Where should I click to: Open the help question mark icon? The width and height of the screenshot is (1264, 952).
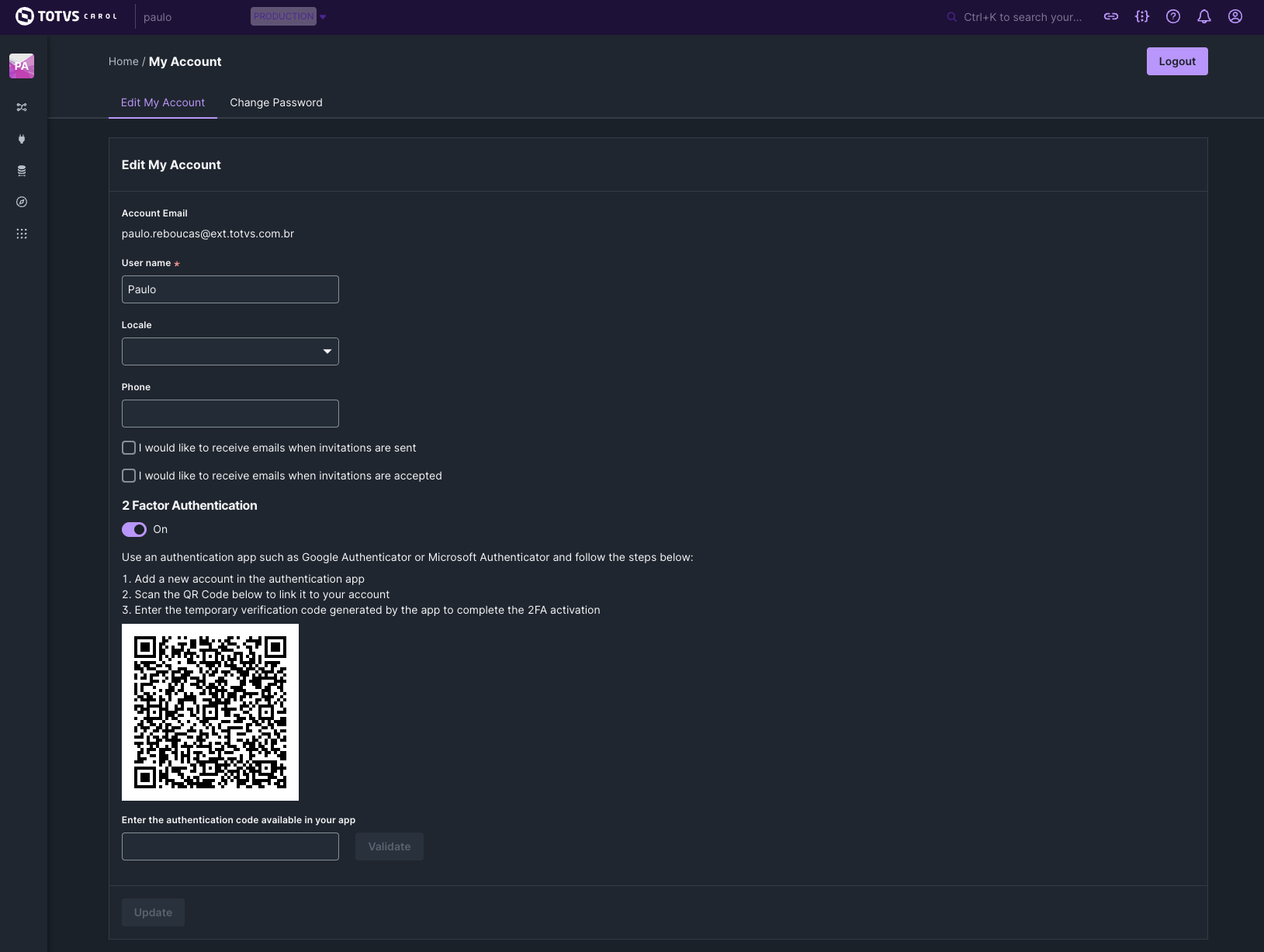point(1173,16)
